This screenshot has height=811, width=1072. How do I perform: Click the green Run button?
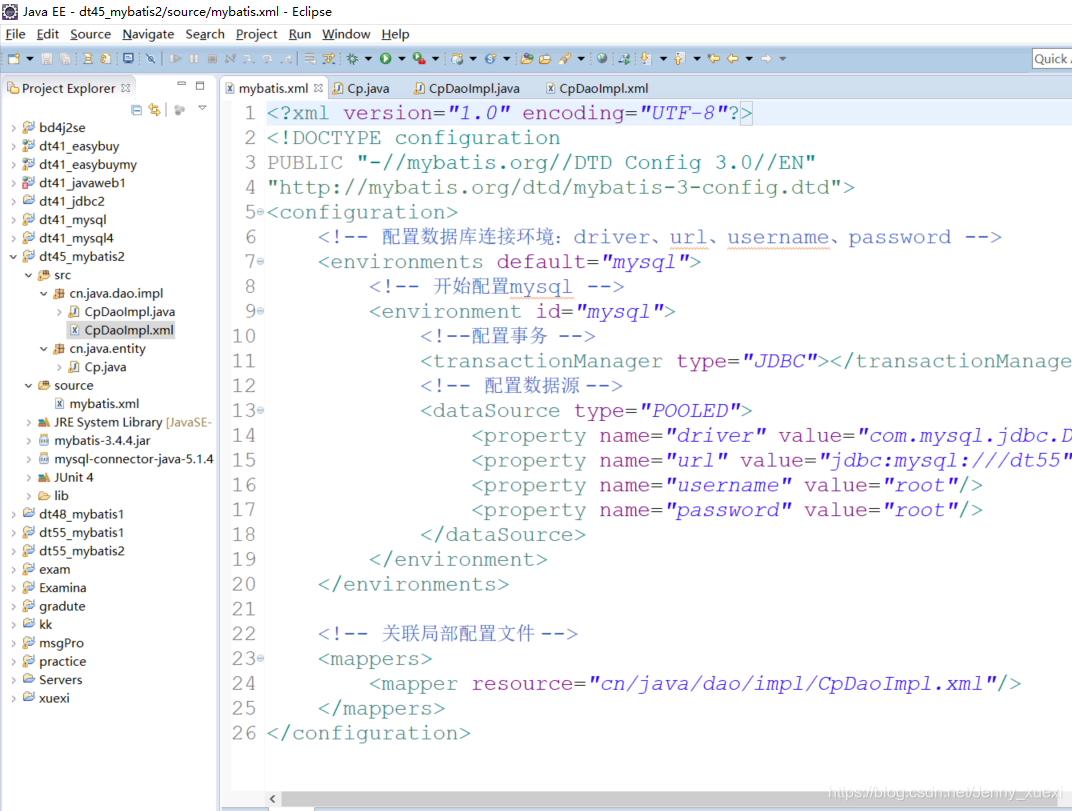(386, 59)
